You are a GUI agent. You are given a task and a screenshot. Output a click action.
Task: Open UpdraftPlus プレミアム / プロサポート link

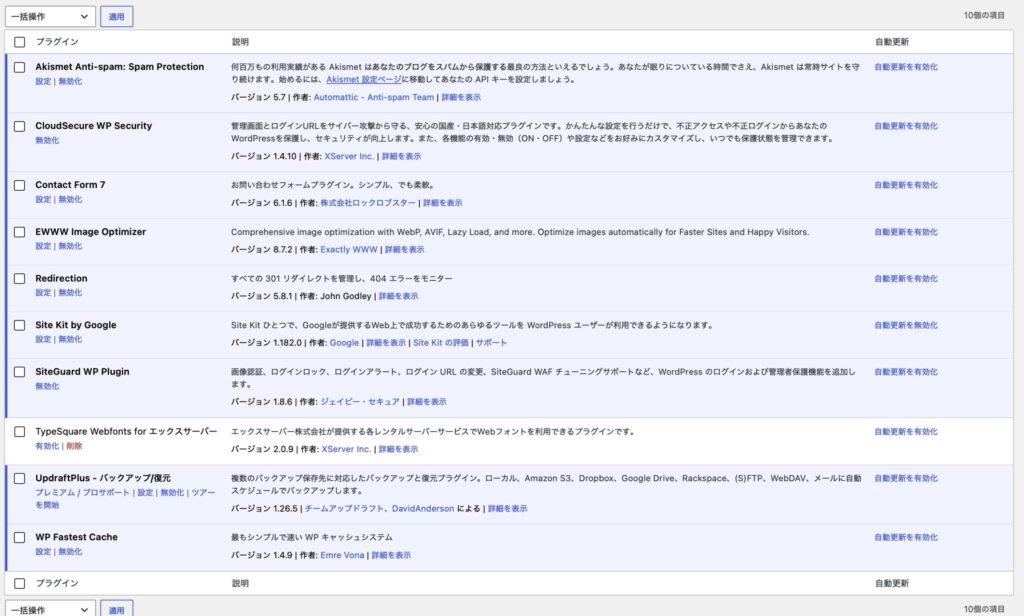pyautogui.click(x=82, y=493)
